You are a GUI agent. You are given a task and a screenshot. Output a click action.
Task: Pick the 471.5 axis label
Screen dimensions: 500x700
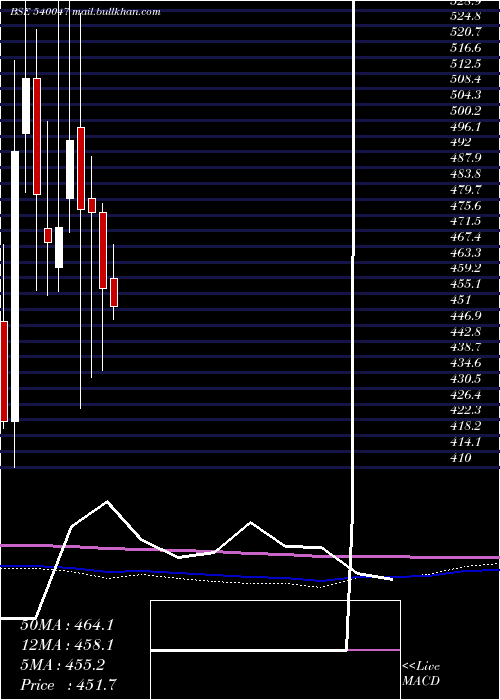466,221
